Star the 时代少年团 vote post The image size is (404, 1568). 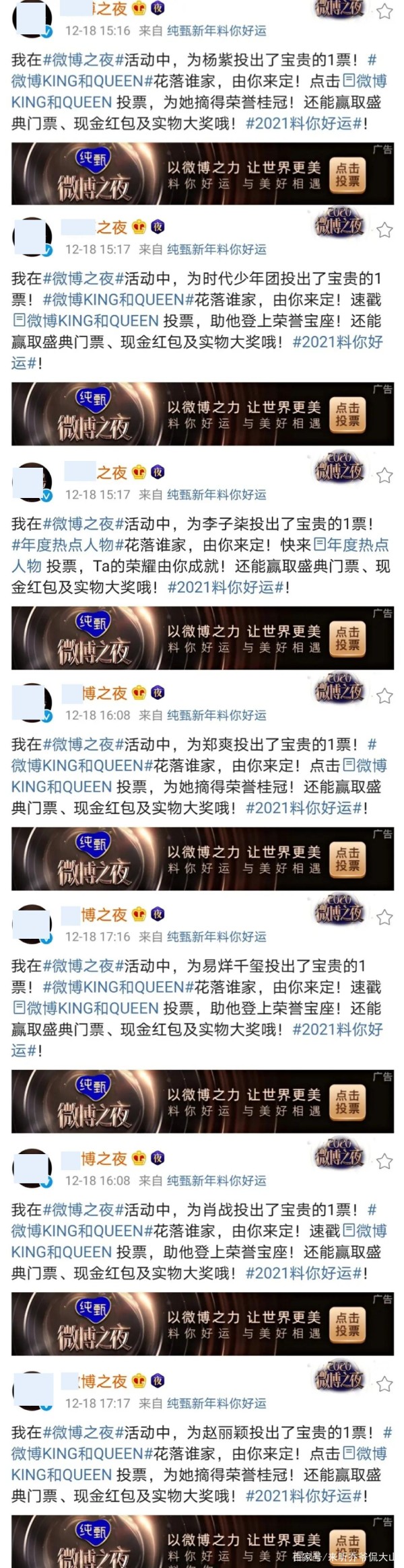384,231
